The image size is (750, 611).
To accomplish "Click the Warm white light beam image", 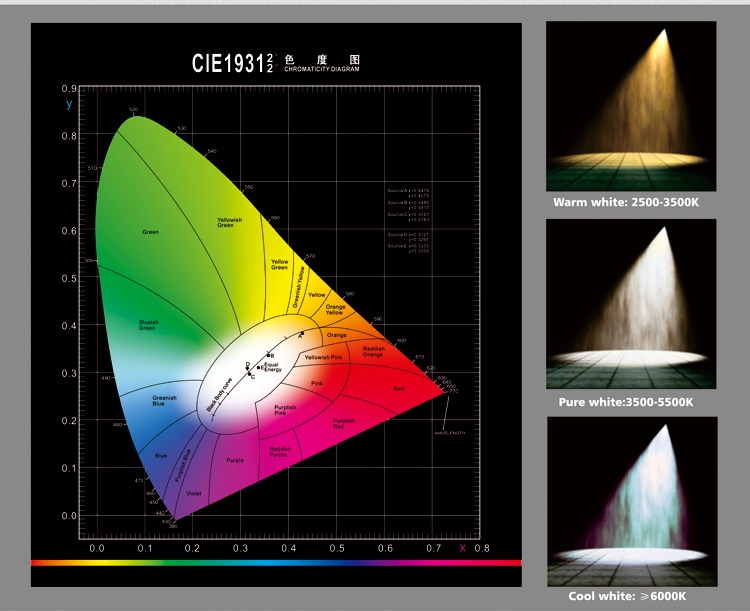I will click(x=631, y=106).
